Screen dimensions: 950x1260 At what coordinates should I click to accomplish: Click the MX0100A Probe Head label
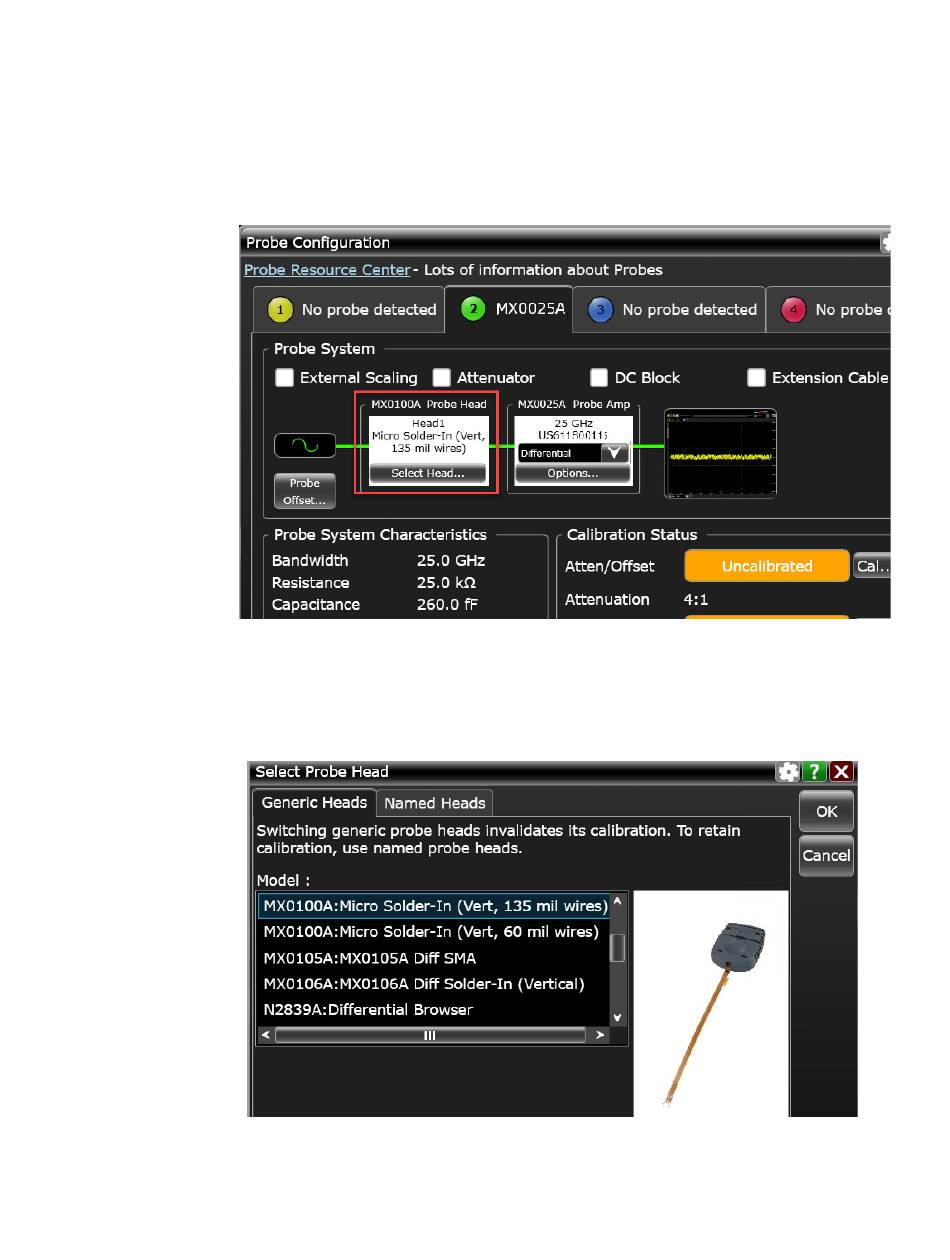click(429, 404)
